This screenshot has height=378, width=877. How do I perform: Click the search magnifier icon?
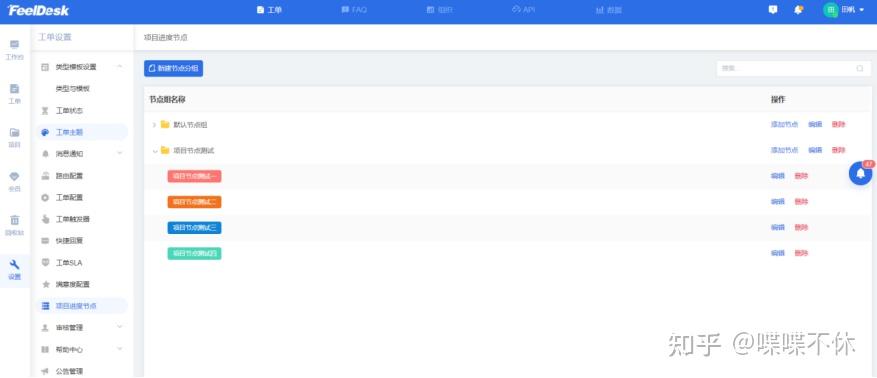(860, 68)
